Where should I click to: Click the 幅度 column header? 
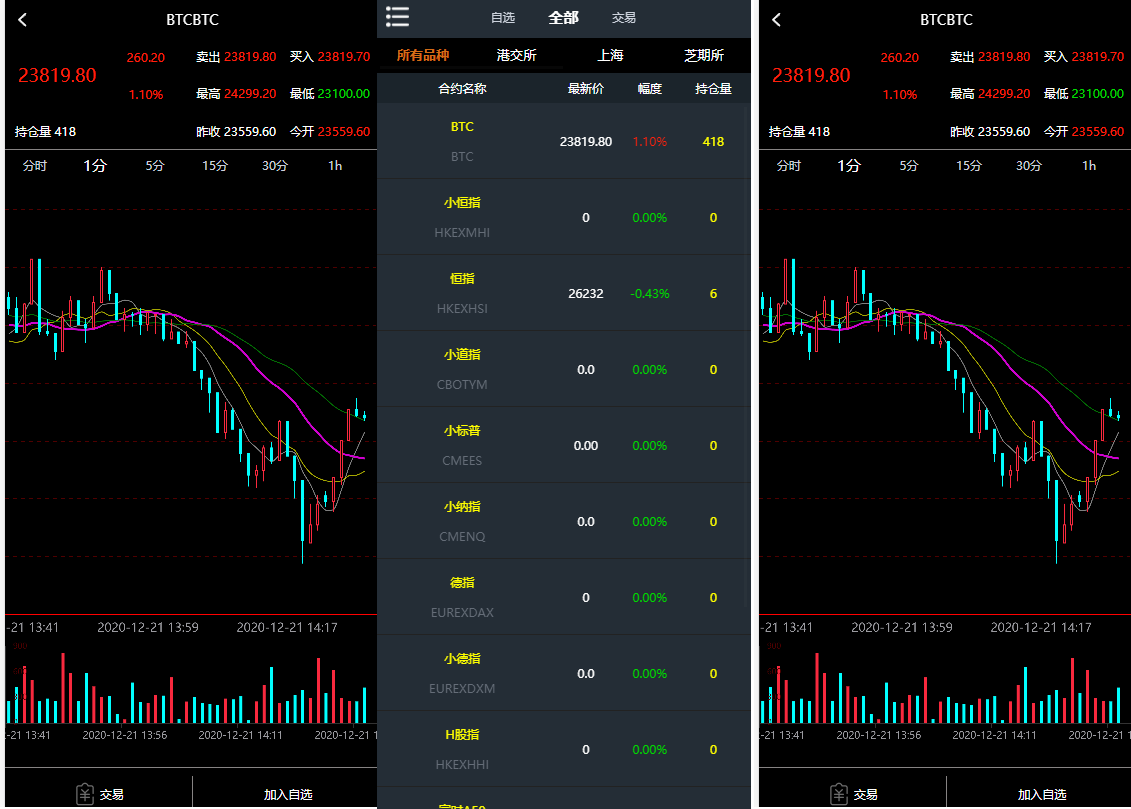point(649,89)
